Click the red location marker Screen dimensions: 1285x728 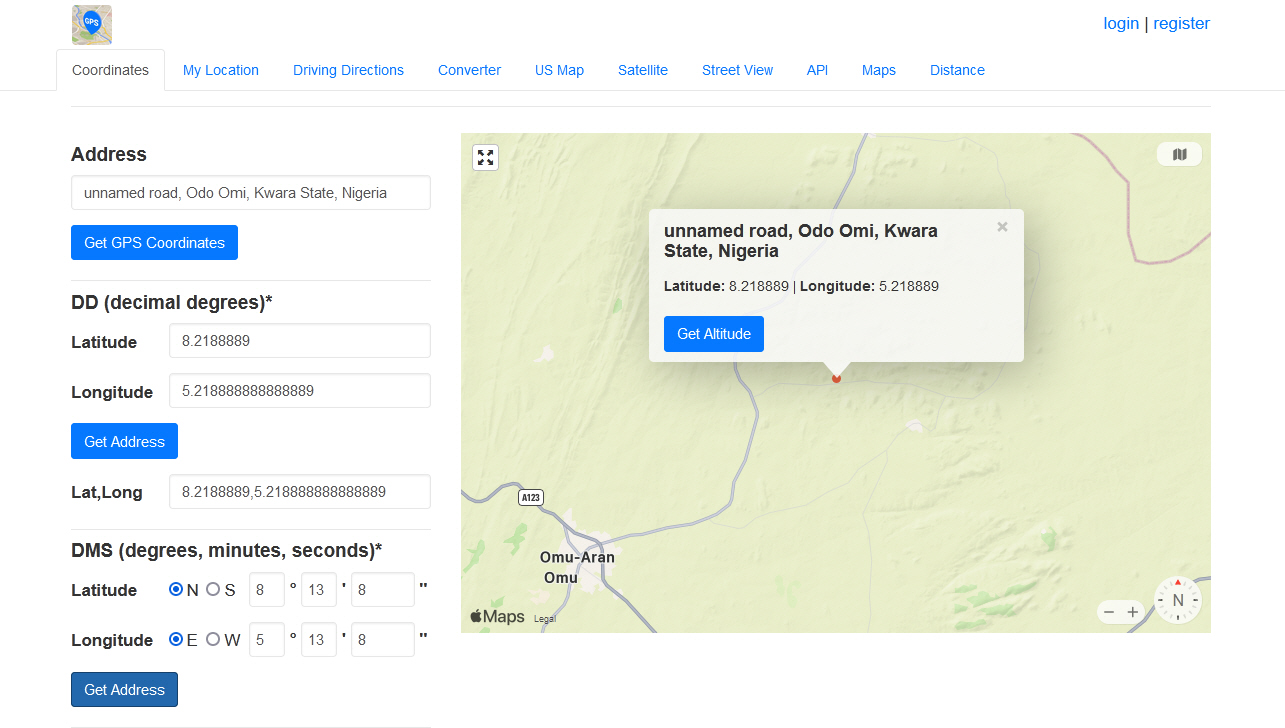coord(837,378)
